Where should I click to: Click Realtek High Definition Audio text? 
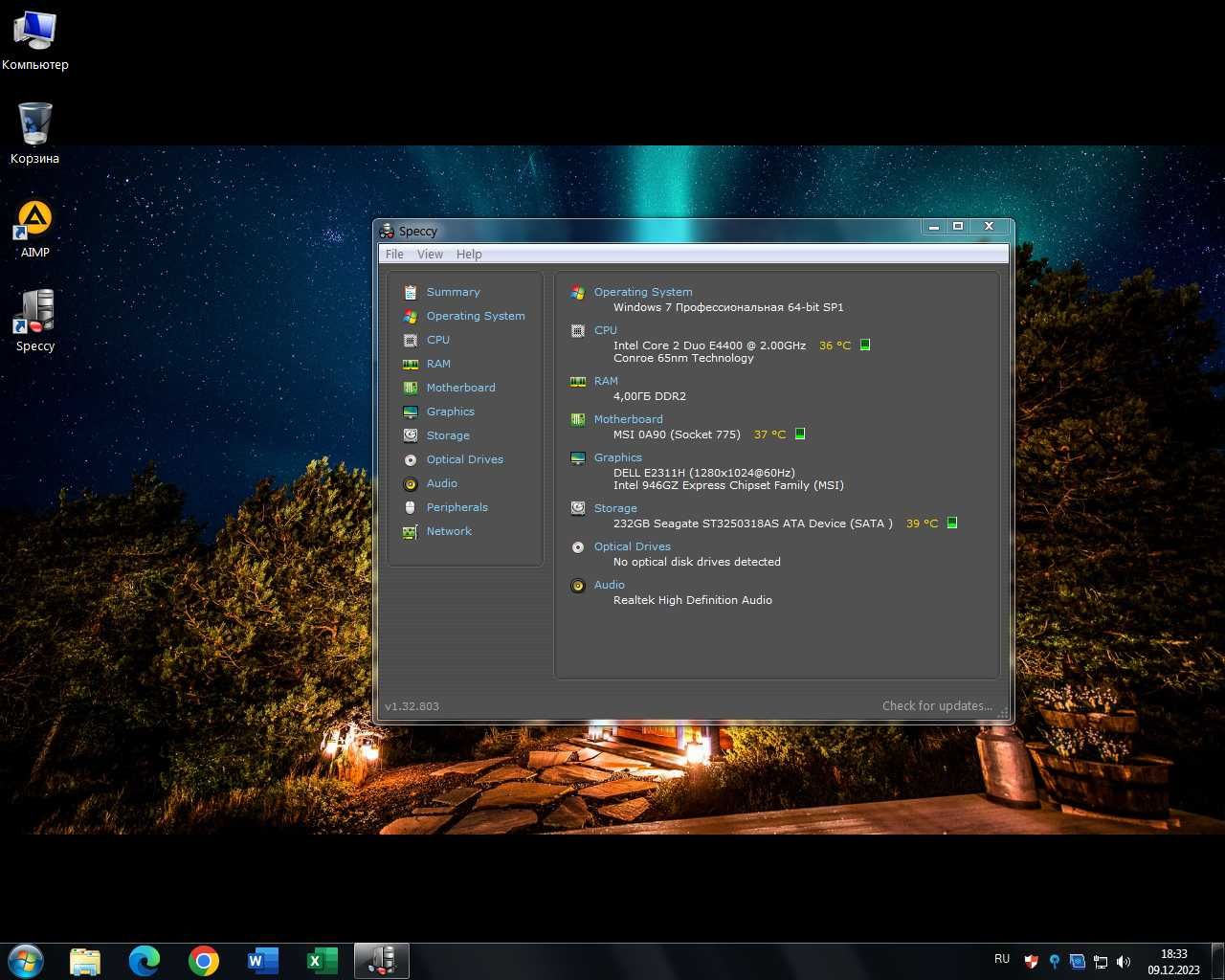coord(693,600)
